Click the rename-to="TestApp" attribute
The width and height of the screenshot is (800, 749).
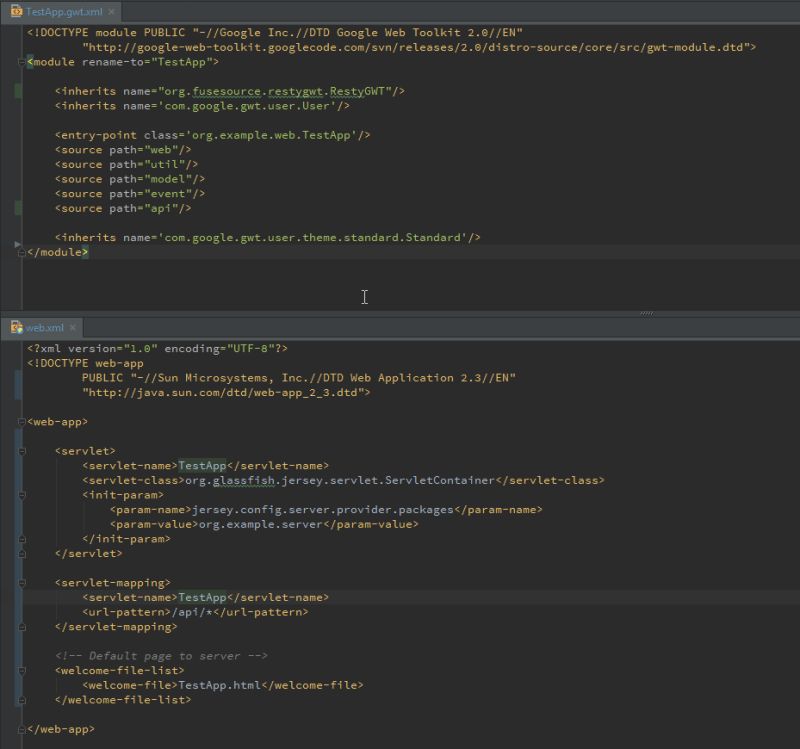tap(147, 62)
